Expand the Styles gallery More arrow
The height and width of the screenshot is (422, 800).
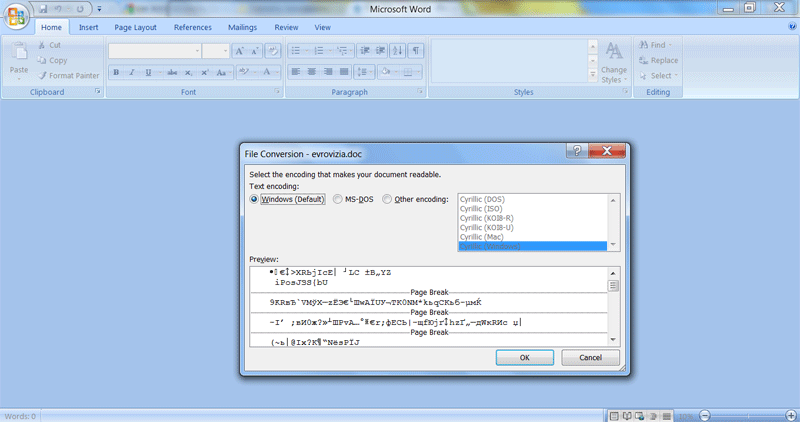593,75
